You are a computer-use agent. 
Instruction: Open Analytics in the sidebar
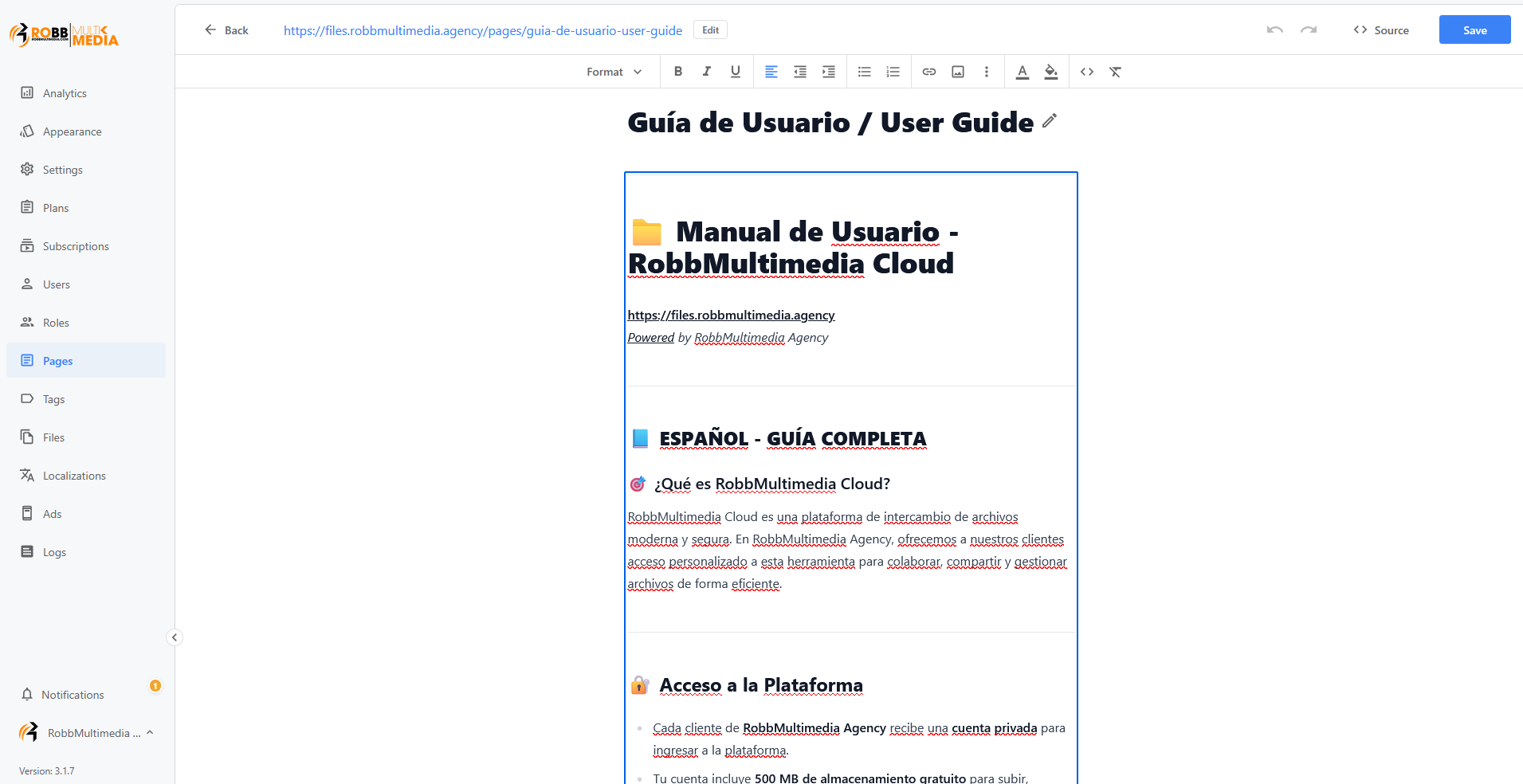tap(86, 93)
